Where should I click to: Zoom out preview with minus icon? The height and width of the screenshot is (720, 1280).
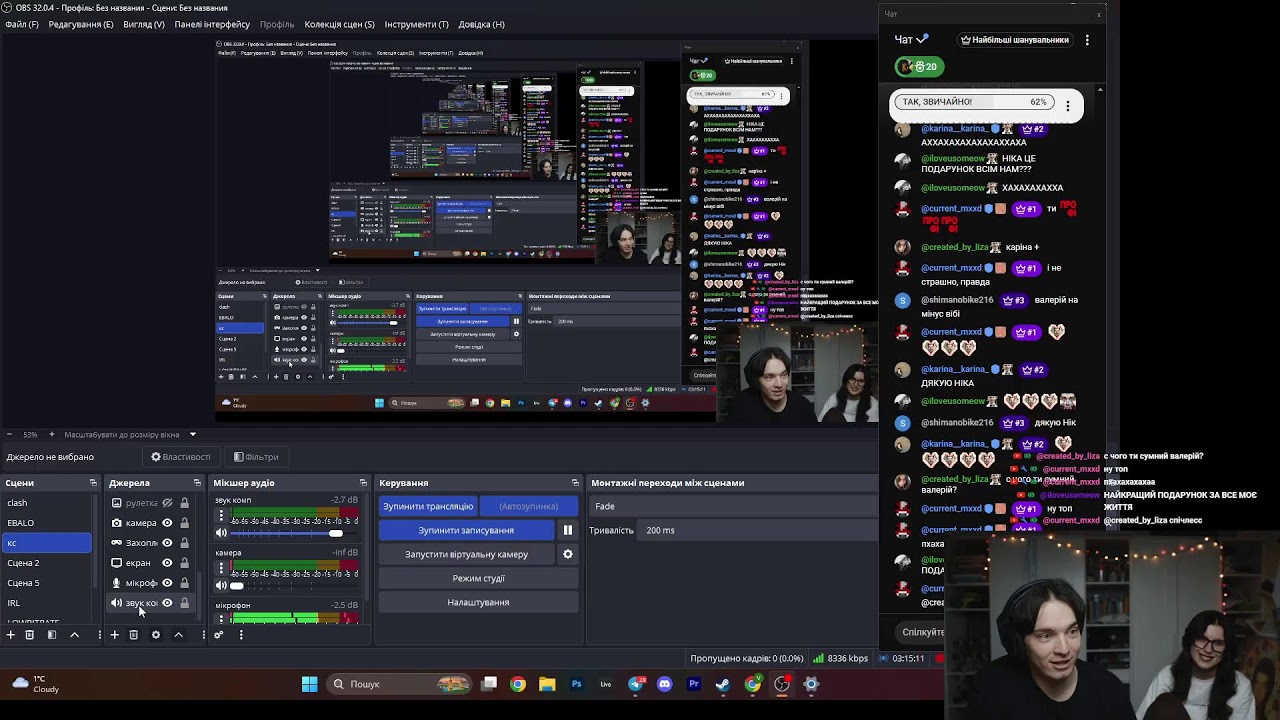(x=10, y=435)
